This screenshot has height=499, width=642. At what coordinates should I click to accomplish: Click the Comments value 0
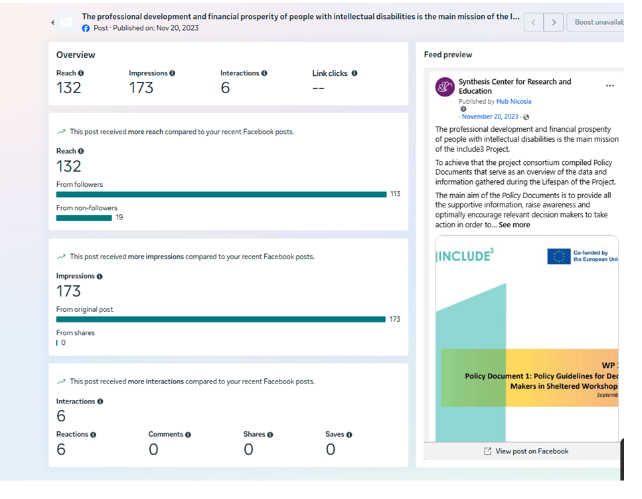(x=154, y=449)
